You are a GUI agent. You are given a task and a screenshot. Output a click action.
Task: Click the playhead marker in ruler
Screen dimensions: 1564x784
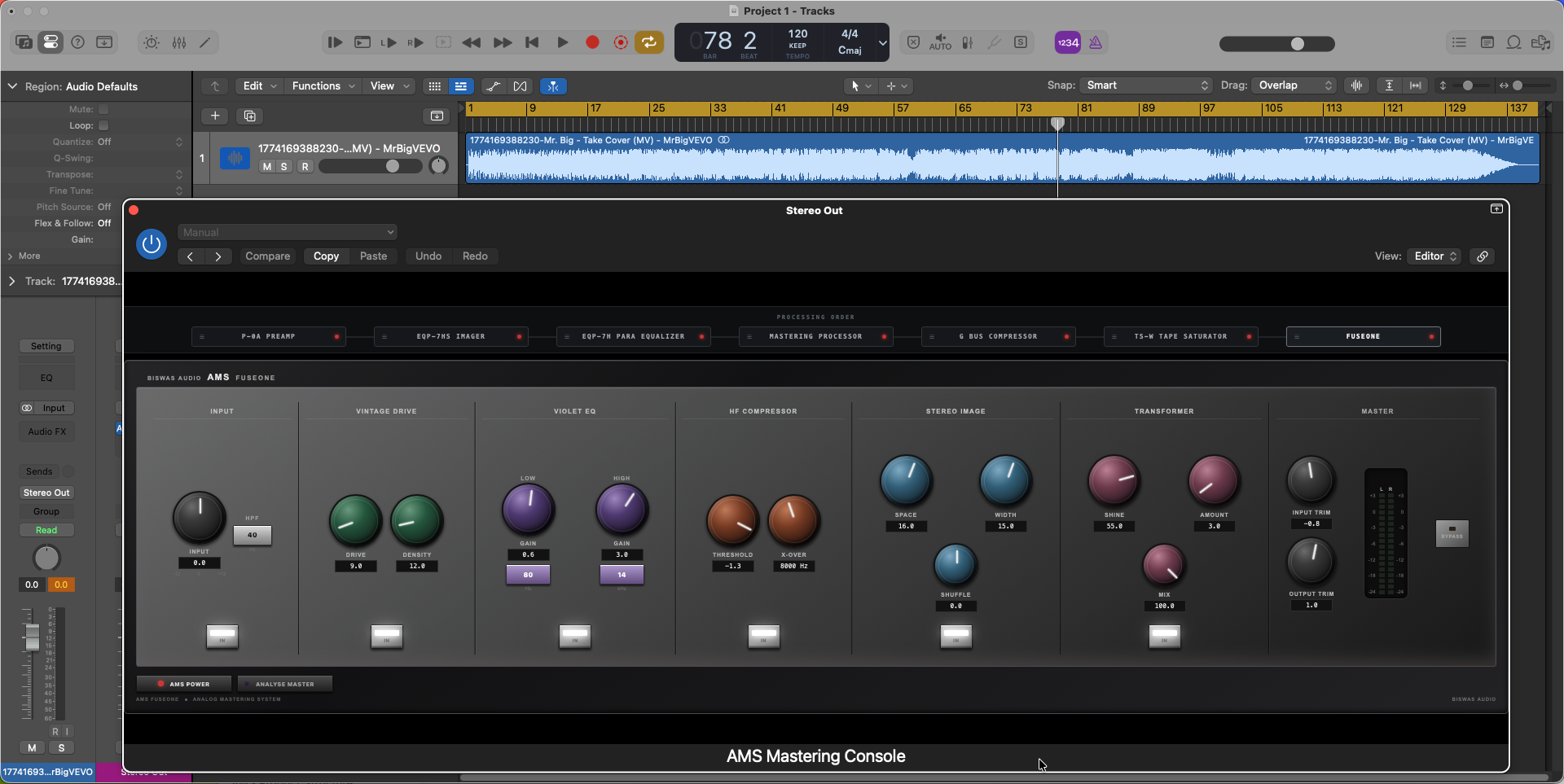point(1057,124)
